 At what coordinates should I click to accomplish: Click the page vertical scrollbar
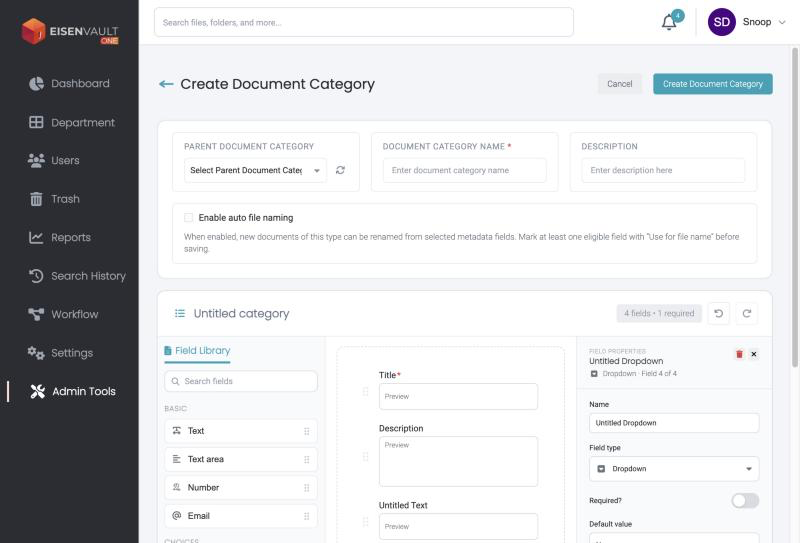[x=794, y=207]
